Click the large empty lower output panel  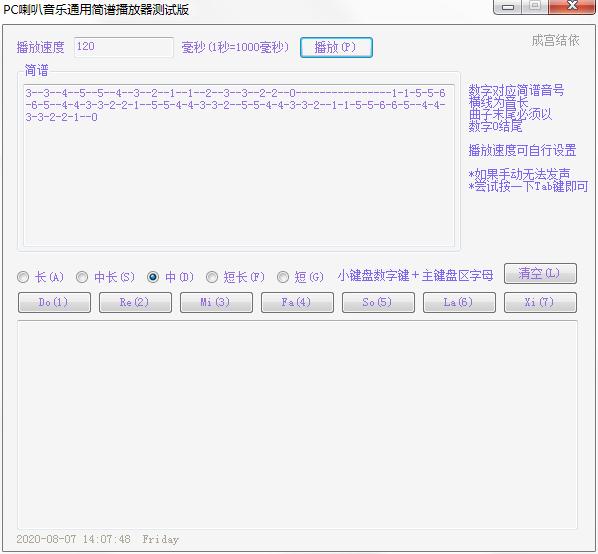point(297,424)
